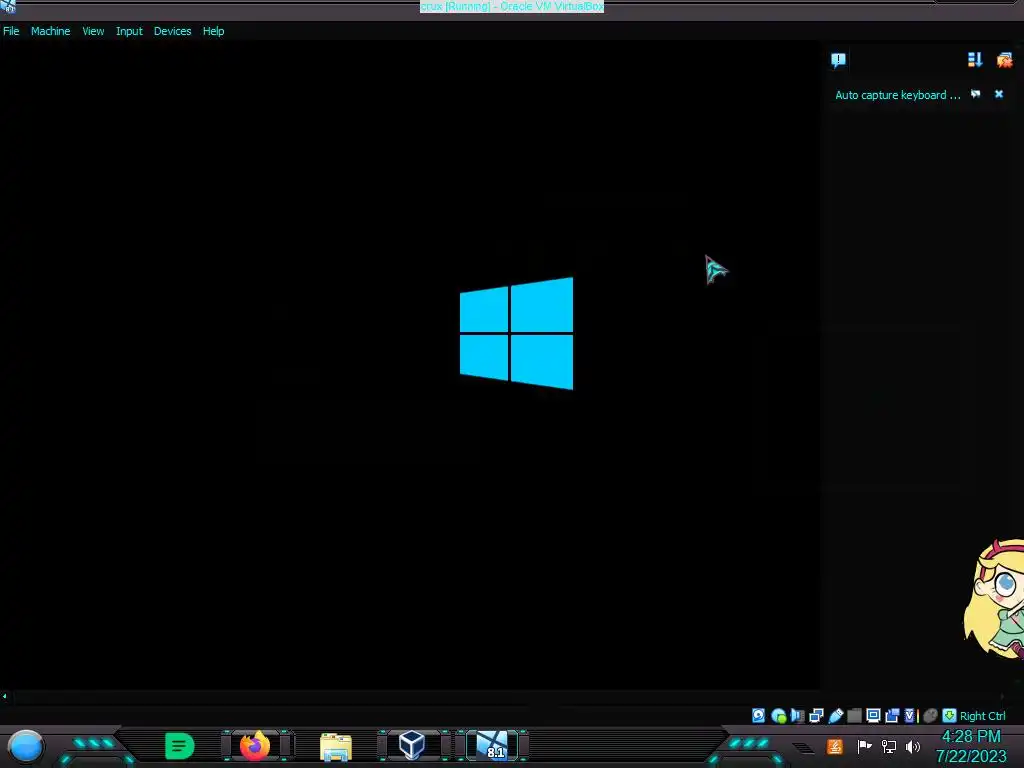
Task: Open File Explorer from the taskbar
Action: coord(336,746)
